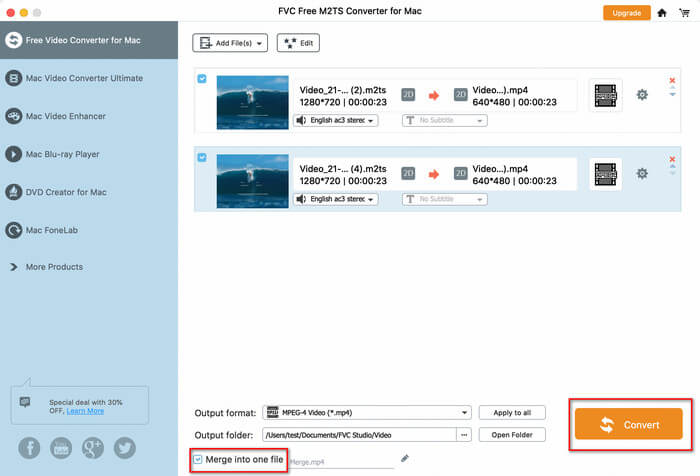Click the Upgrade button
This screenshot has height=476, width=700.
pyautogui.click(x=626, y=13)
